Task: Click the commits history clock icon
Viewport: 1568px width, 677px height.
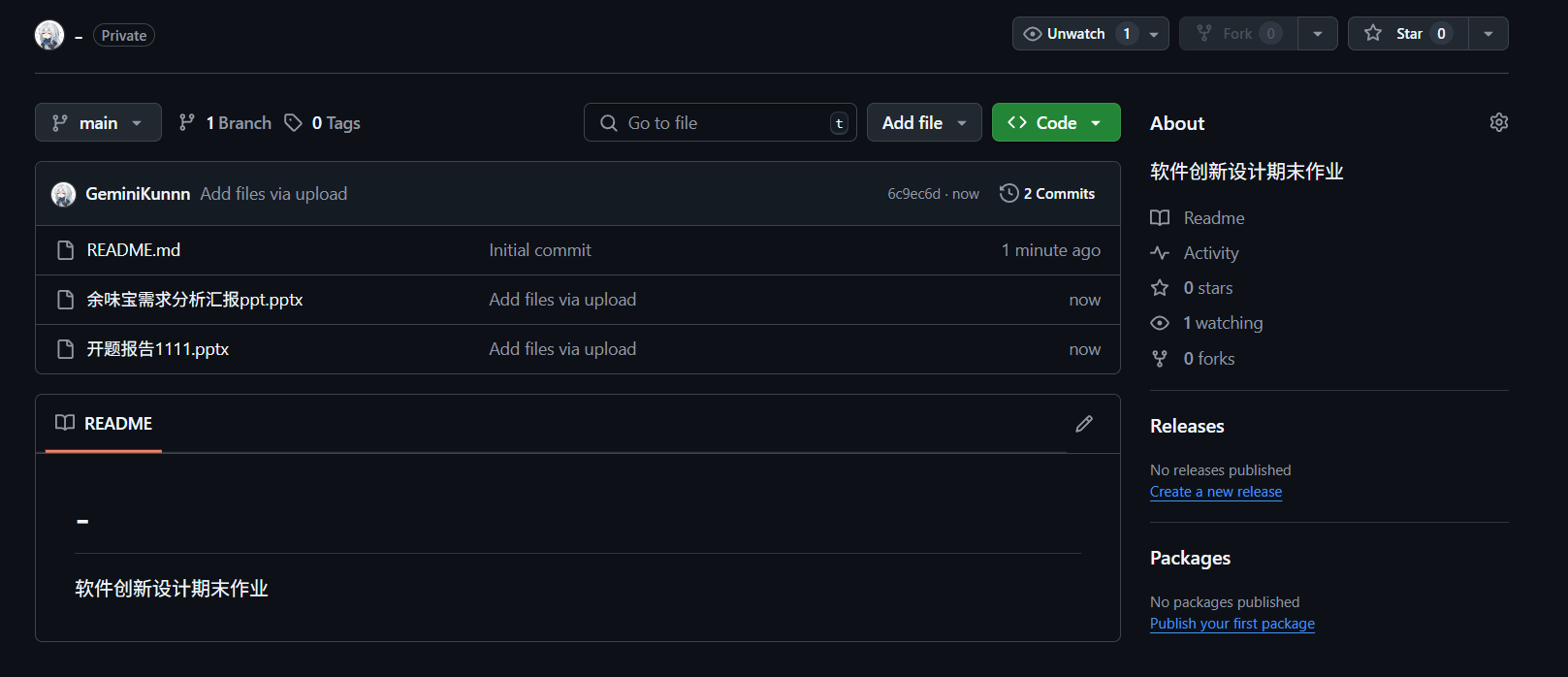Action: (1008, 193)
